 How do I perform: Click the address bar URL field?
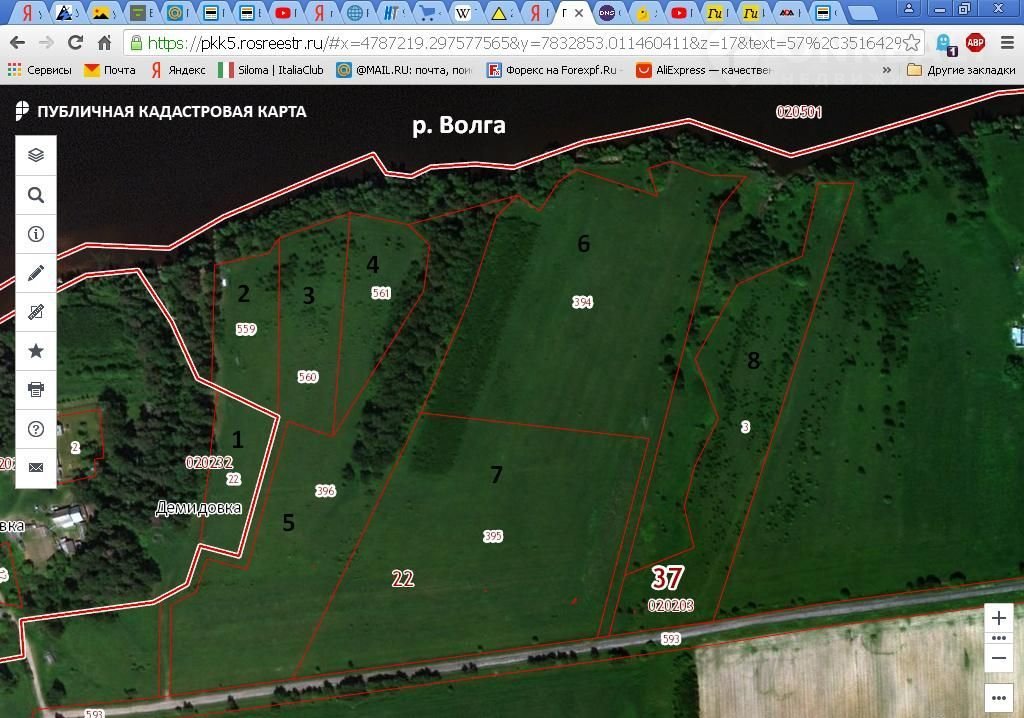tap(520, 43)
